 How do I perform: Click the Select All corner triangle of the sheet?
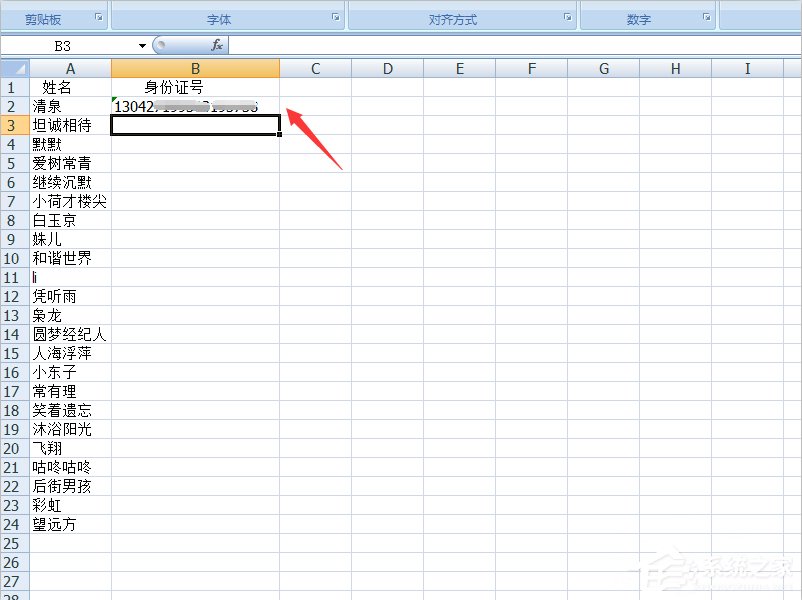[14, 68]
